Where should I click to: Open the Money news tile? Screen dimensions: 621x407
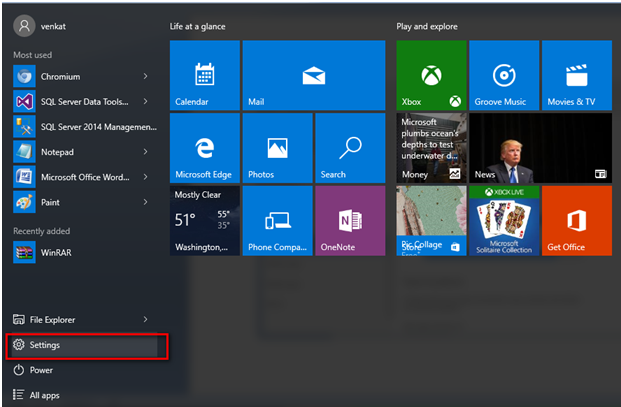(x=431, y=148)
